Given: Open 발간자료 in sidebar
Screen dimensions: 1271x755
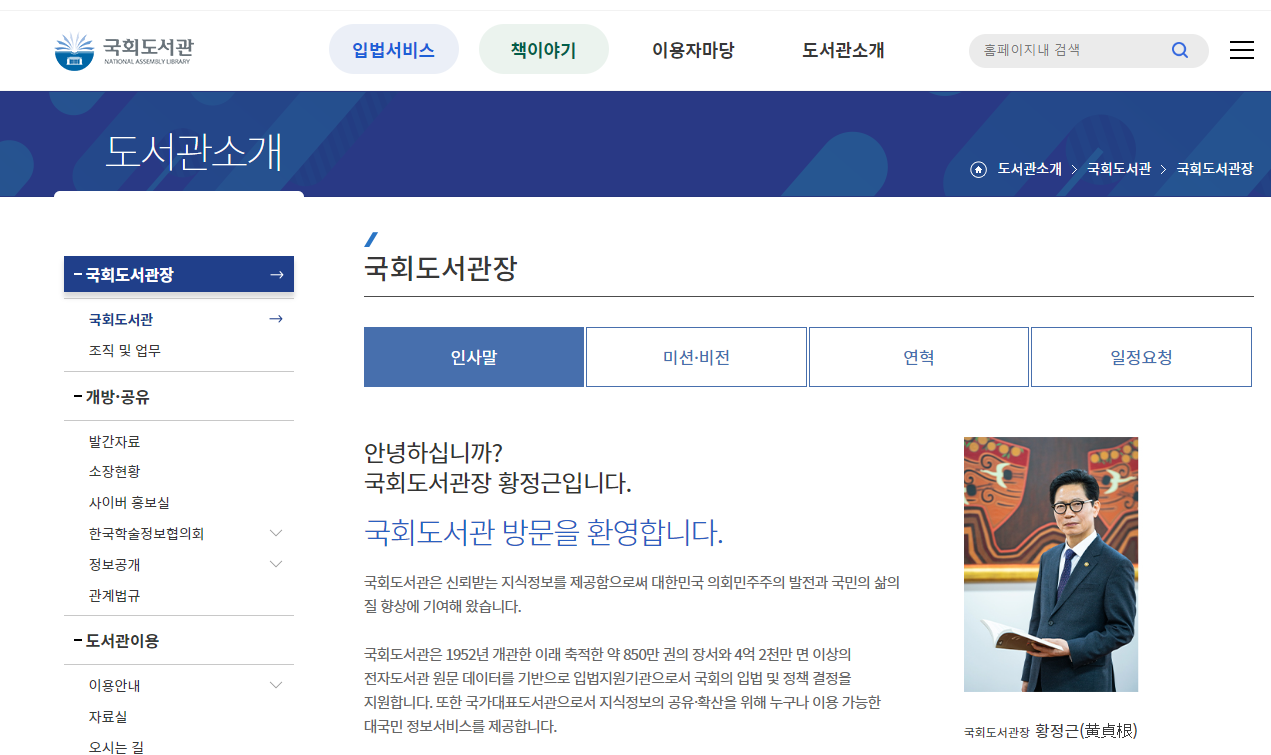Looking at the screenshot, I should click(114, 441).
